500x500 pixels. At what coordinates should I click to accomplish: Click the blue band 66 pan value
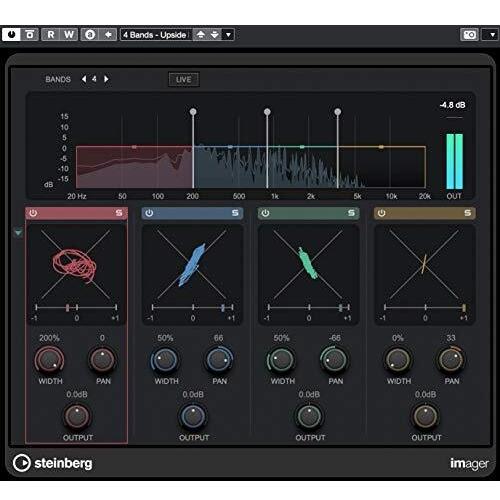[218, 338]
